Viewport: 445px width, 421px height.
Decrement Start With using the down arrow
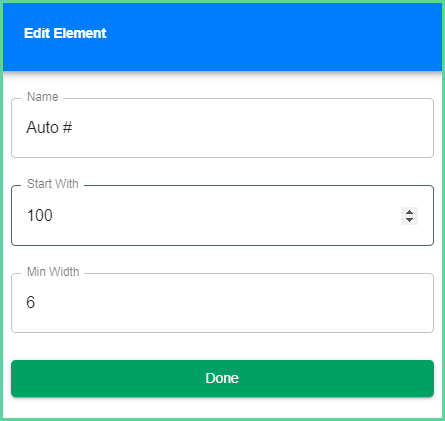[x=409, y=220]
